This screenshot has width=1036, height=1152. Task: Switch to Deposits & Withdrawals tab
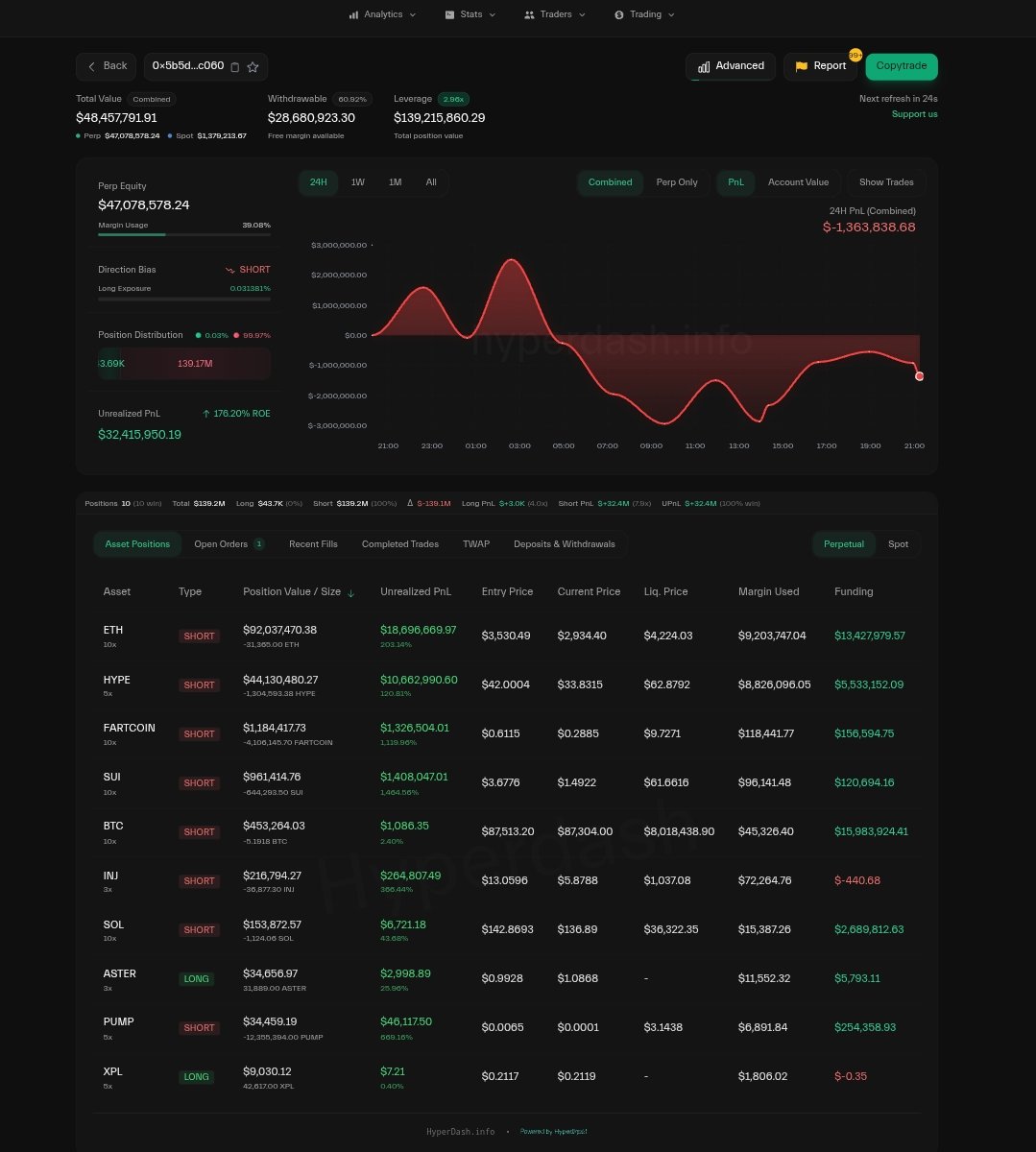pos(564,544)
